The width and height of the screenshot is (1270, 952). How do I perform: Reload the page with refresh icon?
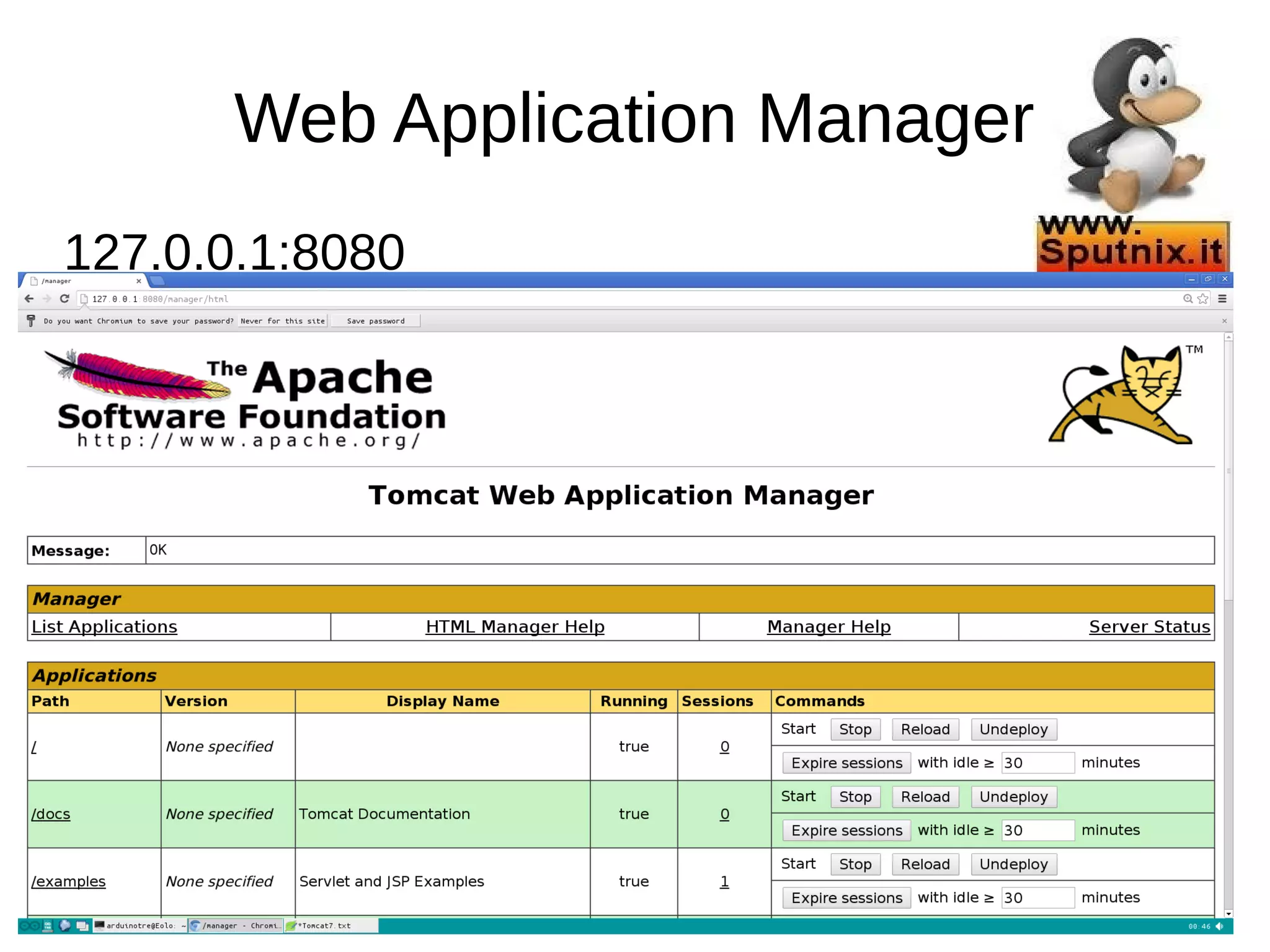pos(64,299)
